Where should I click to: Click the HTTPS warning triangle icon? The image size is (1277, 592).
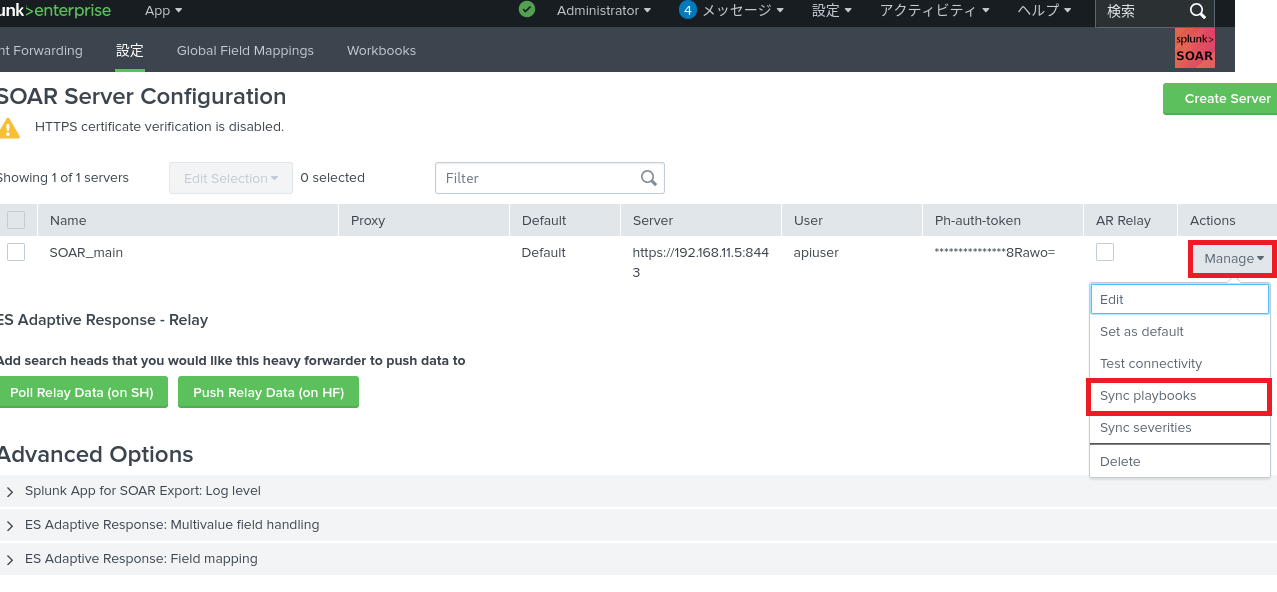(x=9, y=128)
